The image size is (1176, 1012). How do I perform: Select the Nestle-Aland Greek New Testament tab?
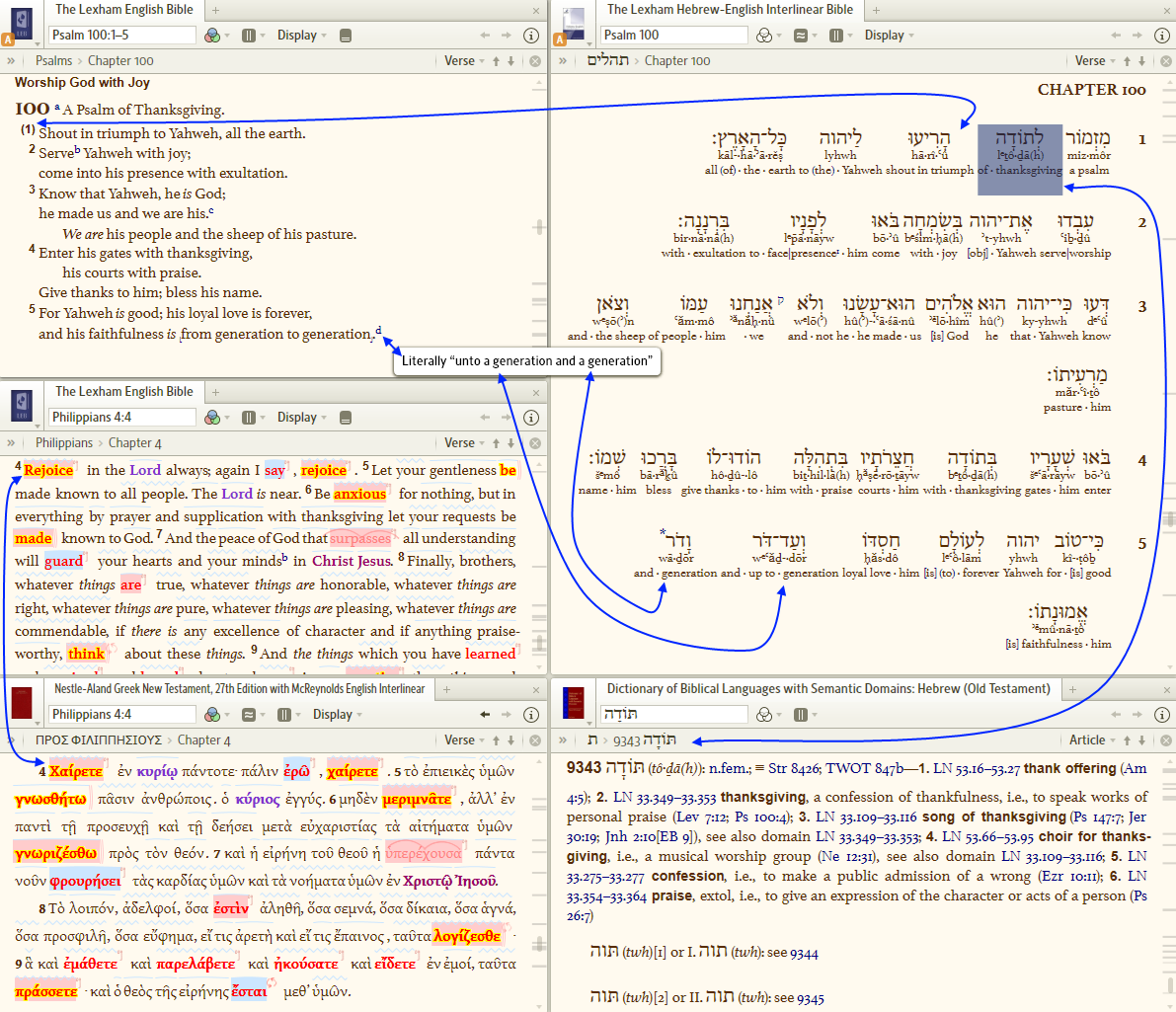coord(239,689)
